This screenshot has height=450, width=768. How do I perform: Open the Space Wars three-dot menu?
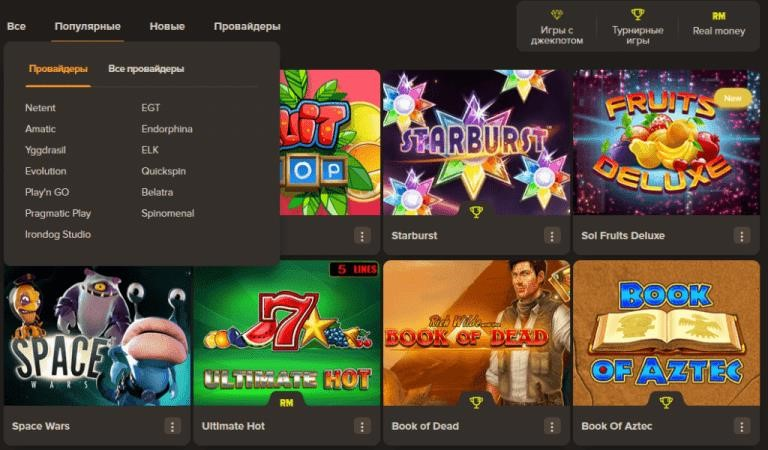[172, 426]
